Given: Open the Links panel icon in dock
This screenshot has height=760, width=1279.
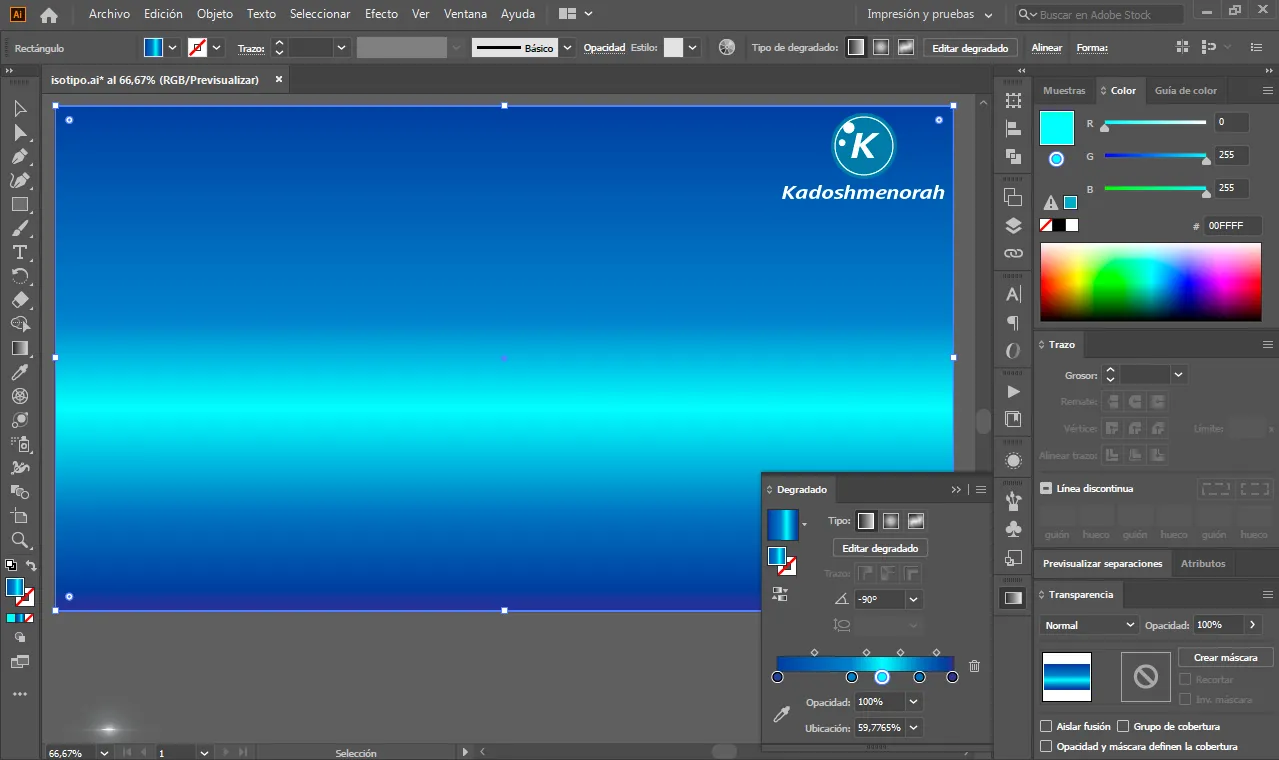Looking at the screenshot, I should 1013,254.
